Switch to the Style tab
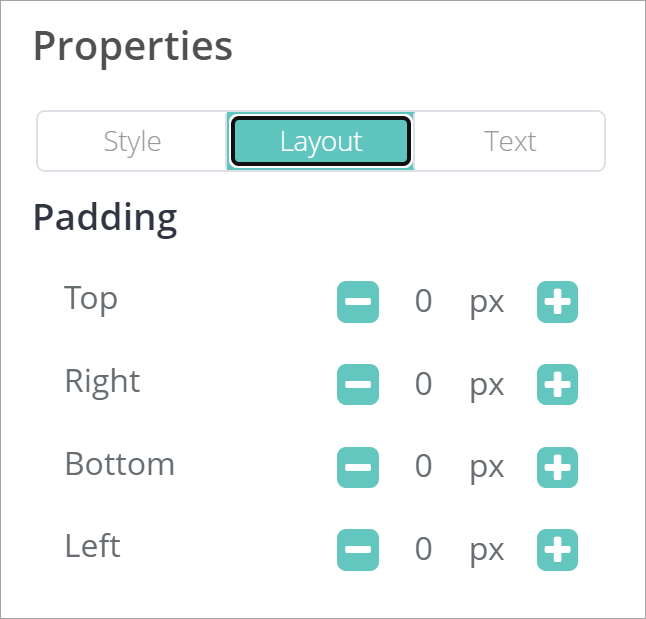This screenshot has width=646, height=619. coord(132,141)
